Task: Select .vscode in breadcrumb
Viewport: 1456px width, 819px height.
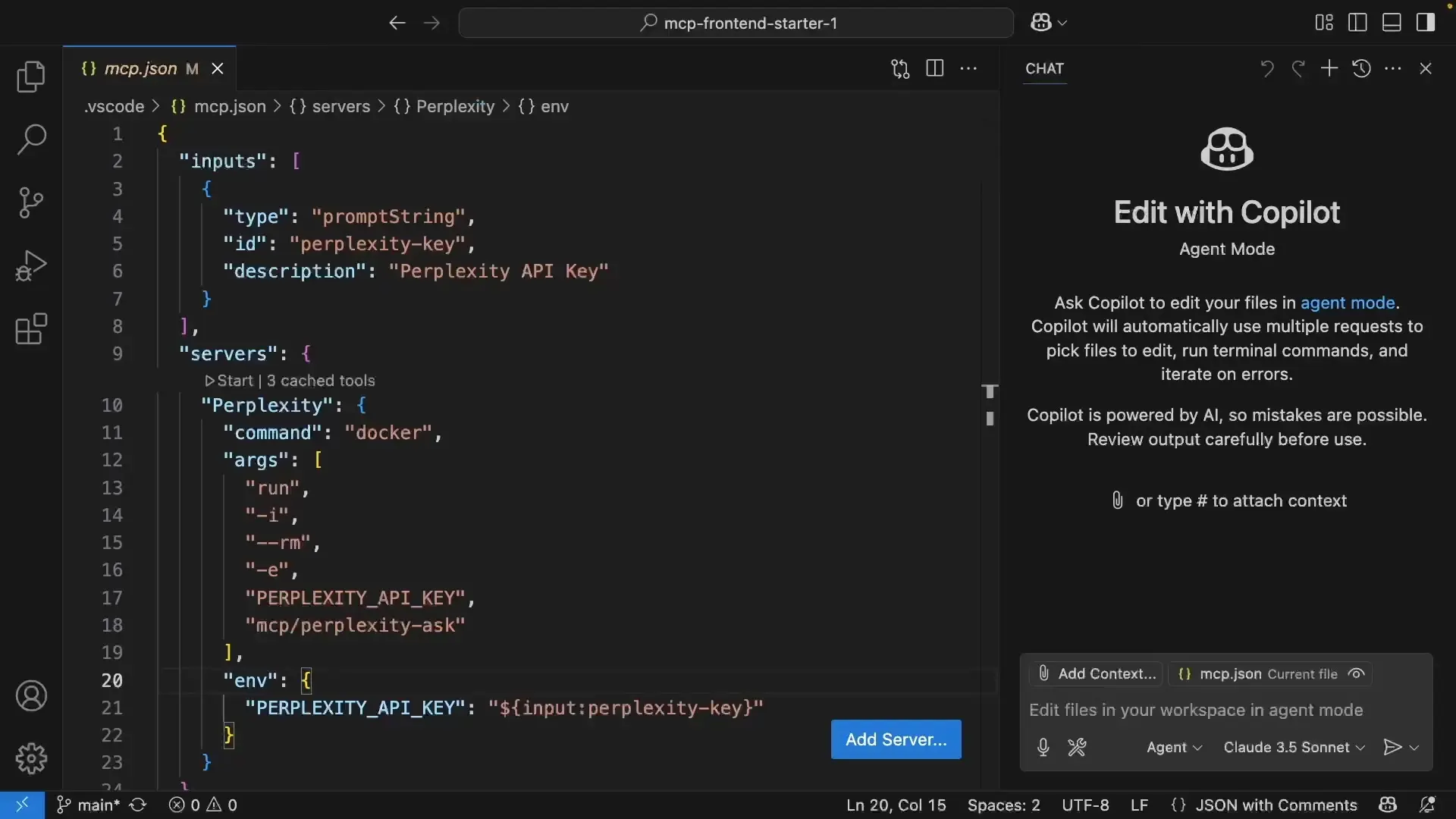Action: pos(115,107)
